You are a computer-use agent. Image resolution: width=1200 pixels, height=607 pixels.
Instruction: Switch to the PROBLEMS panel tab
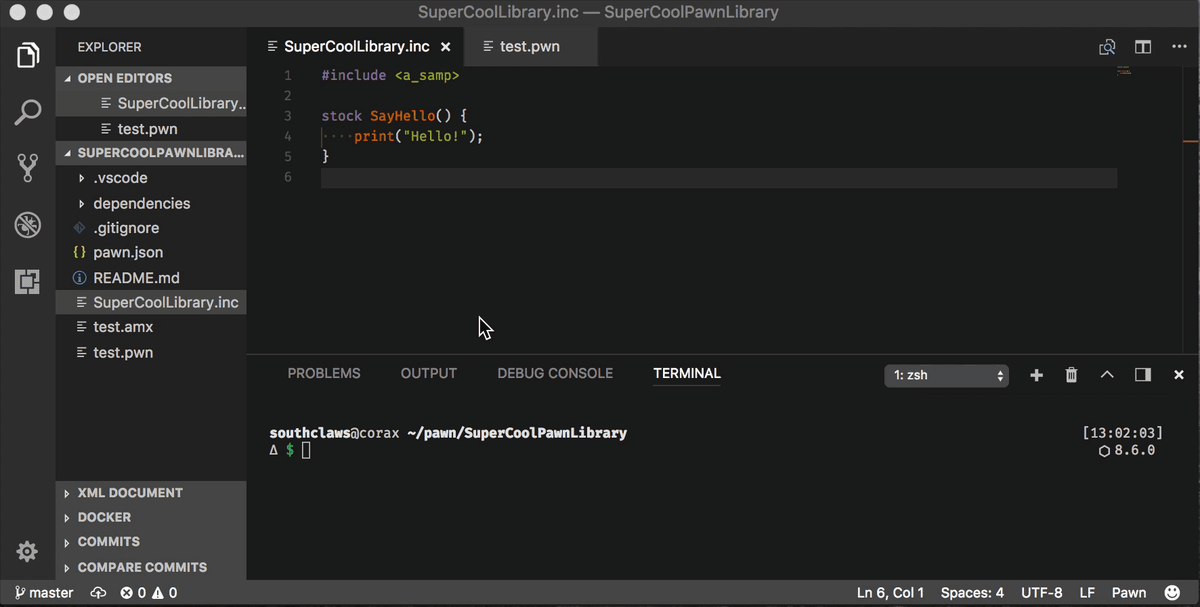324,373
